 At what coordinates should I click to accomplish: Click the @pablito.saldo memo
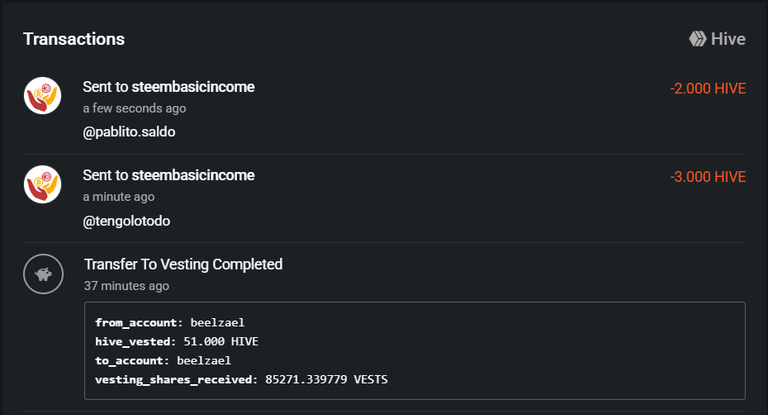(x=129, y=132)
